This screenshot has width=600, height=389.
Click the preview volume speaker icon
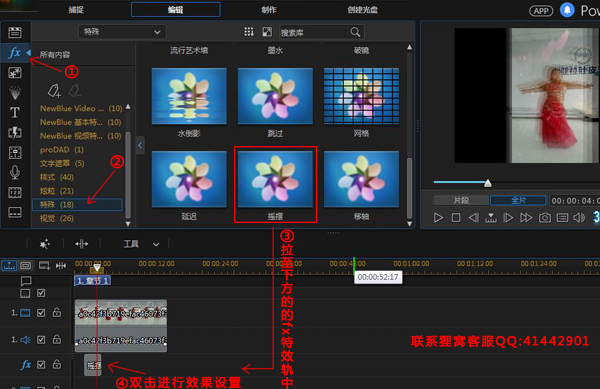click(579, 218)
